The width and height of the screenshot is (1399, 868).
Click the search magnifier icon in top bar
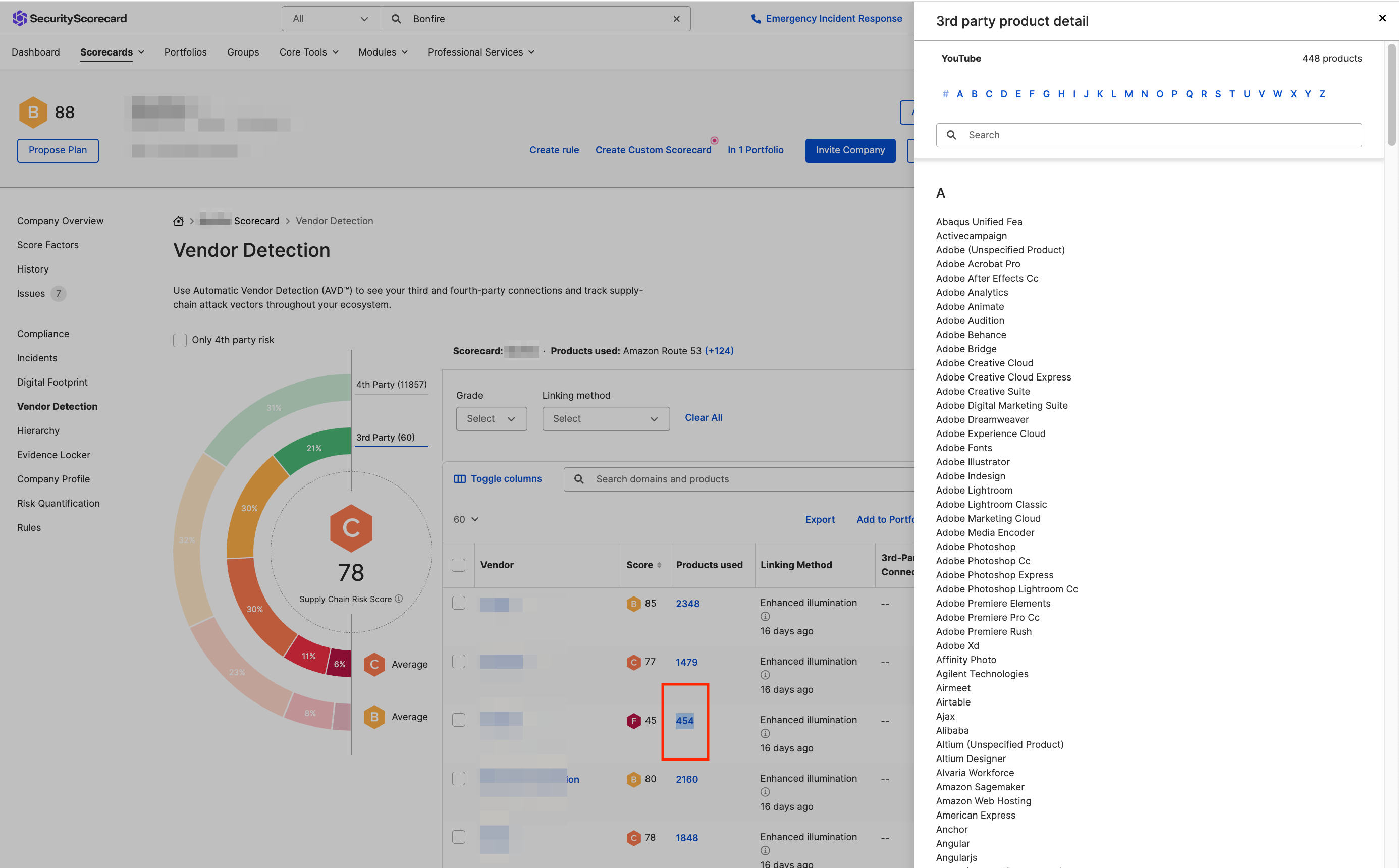[x=396, y=19]
